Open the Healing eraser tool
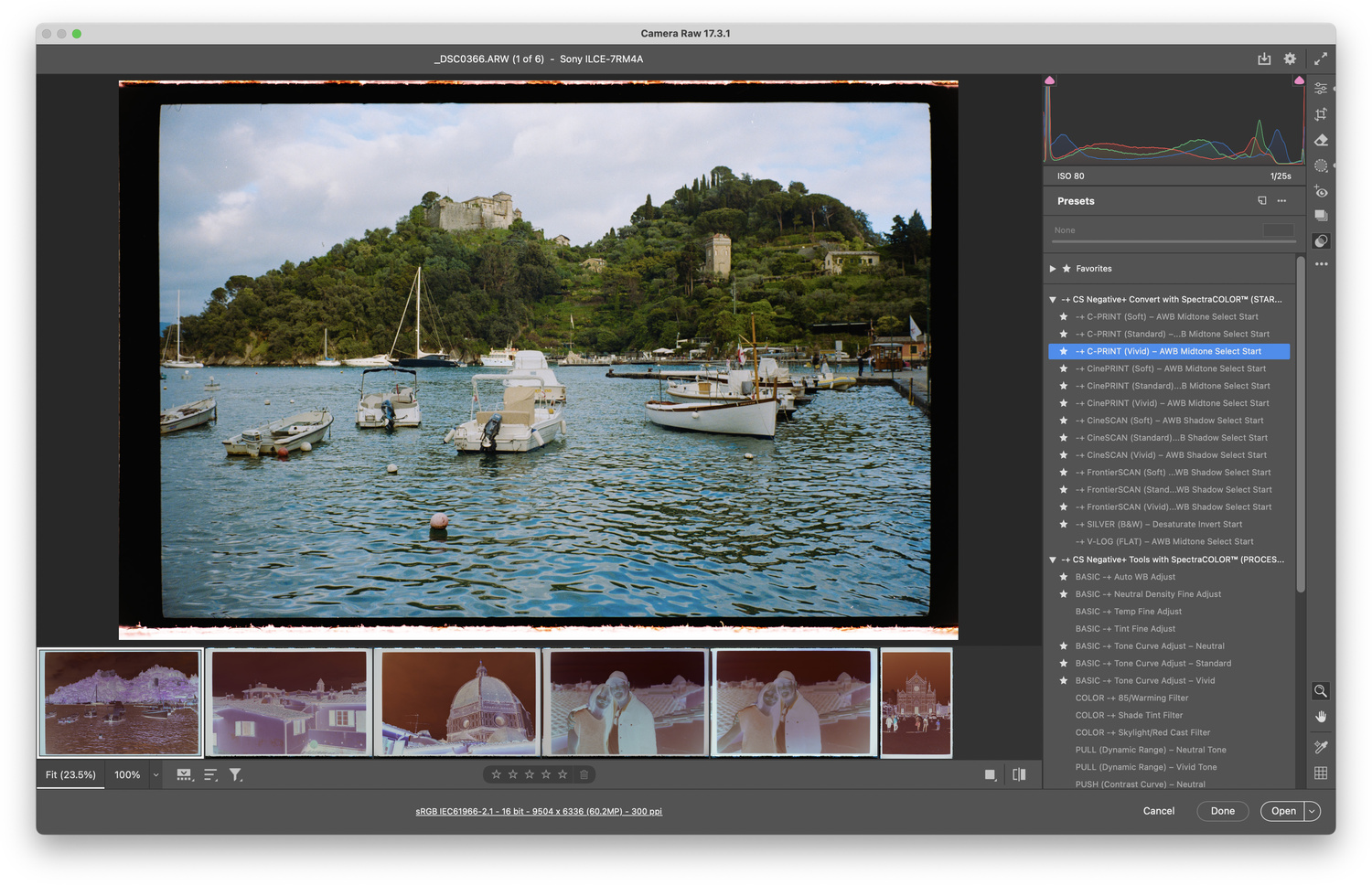 pos(1321,140)
